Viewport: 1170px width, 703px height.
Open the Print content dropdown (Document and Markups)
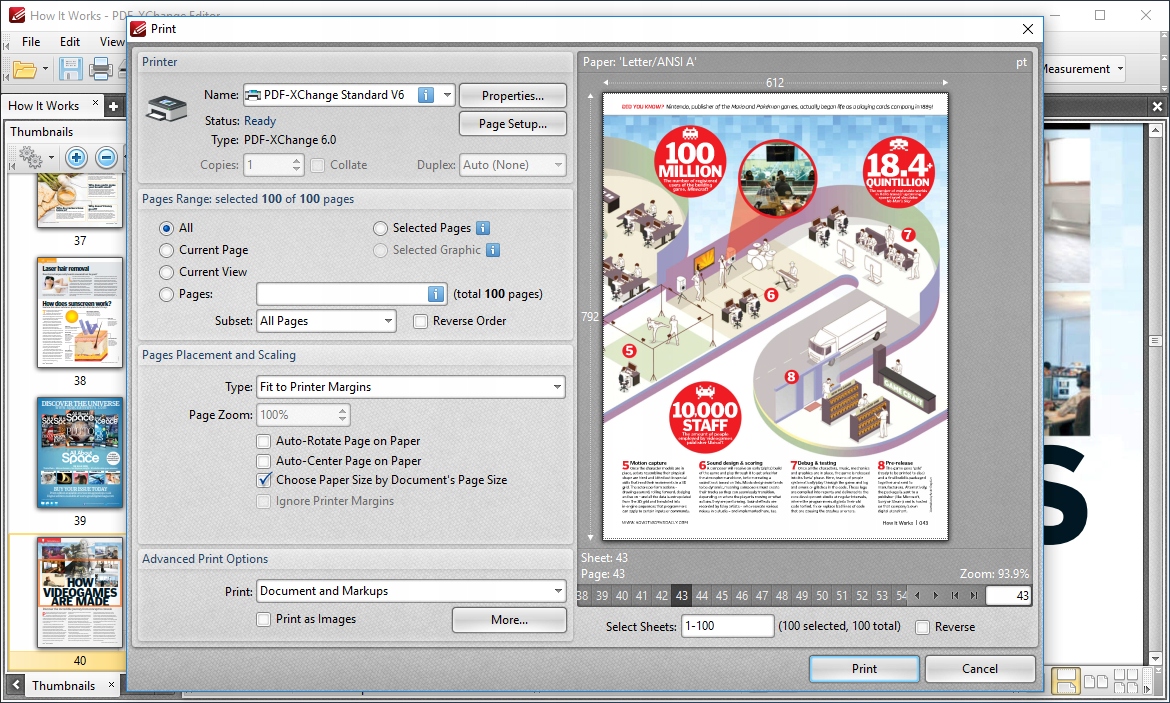click(x=410, y=591)
